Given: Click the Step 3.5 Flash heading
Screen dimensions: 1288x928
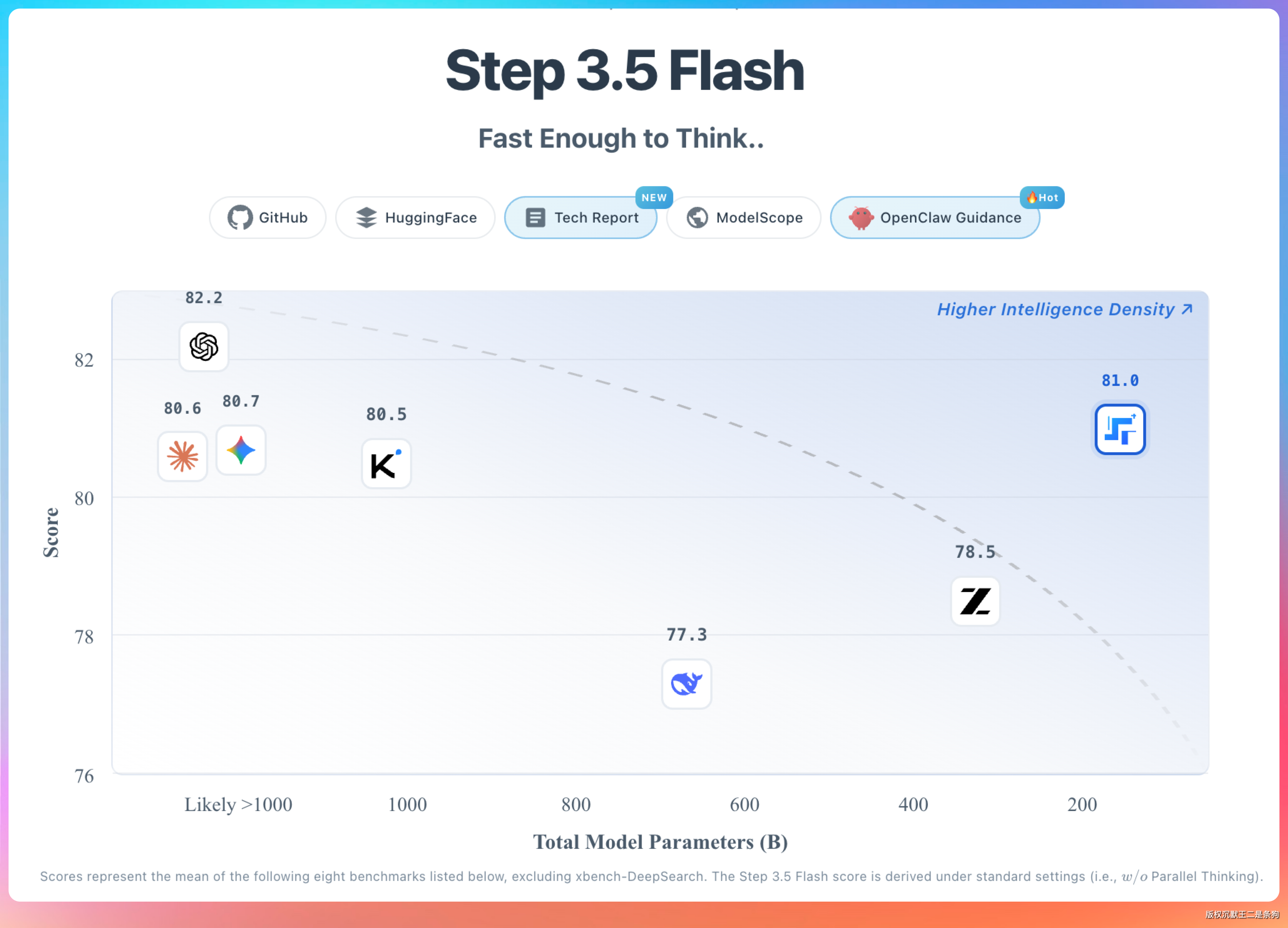Looking at the screenshot, I should click(625, 71).
